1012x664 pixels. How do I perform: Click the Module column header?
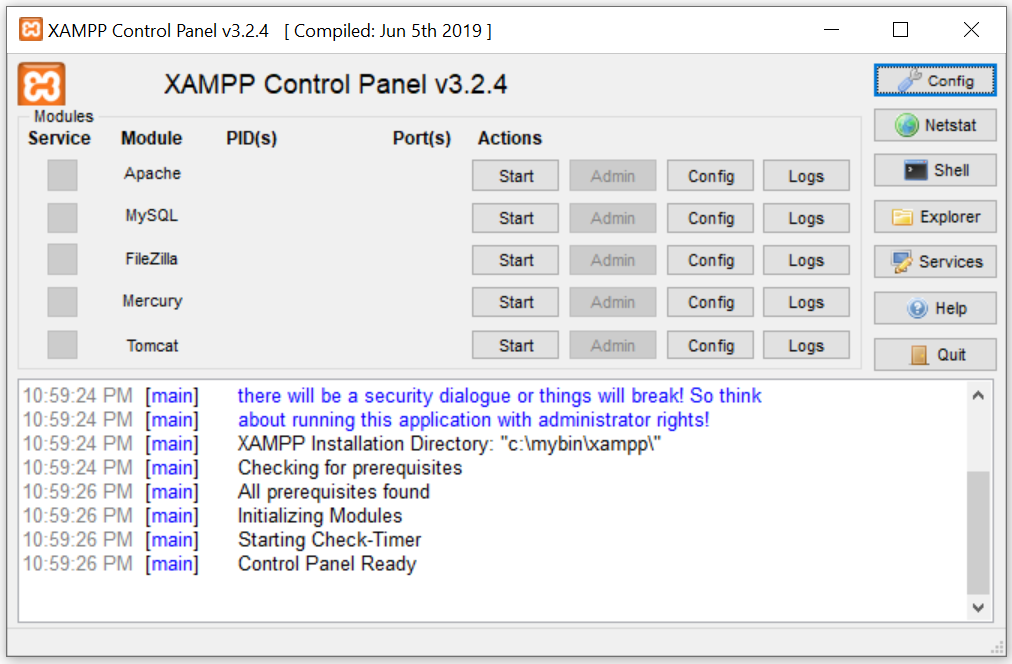(x=152, y=138)
